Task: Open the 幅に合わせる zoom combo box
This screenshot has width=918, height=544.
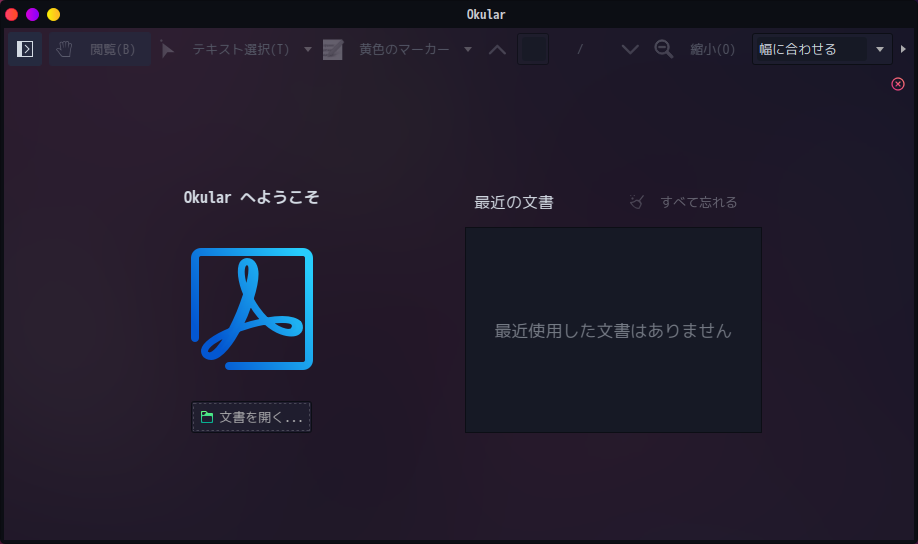Action: pyautogui.click(x=821, y=49)
